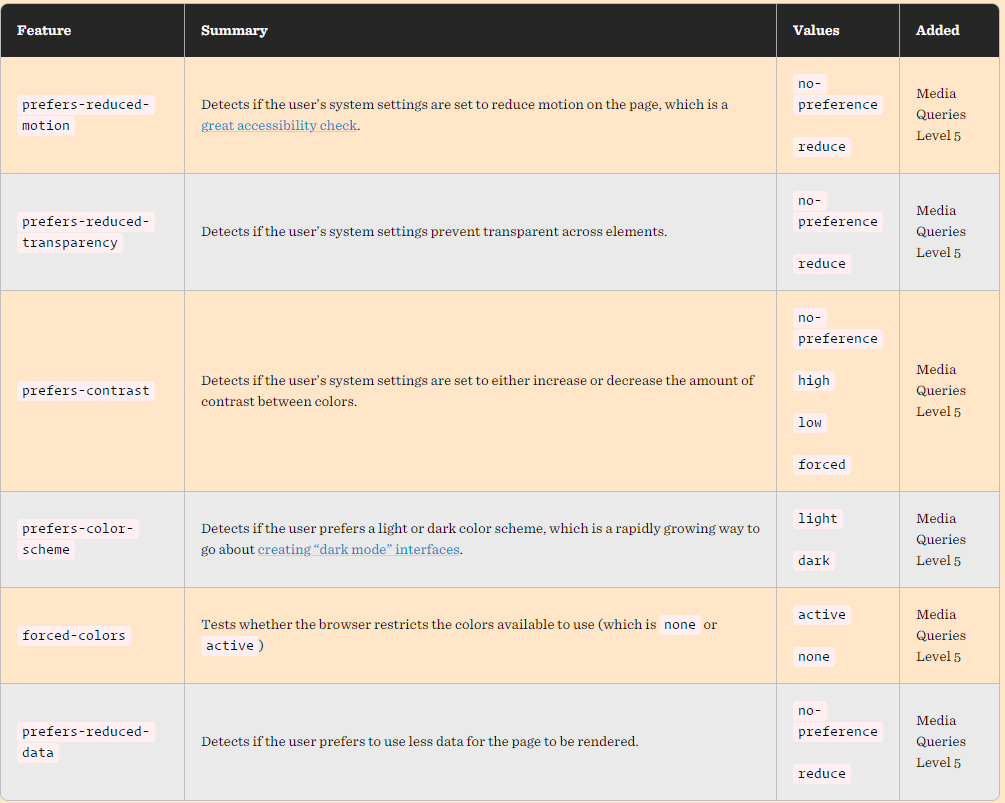Click 'none' in the forced-colors Values cell
Screen dimensions: 1005x803
814,657
